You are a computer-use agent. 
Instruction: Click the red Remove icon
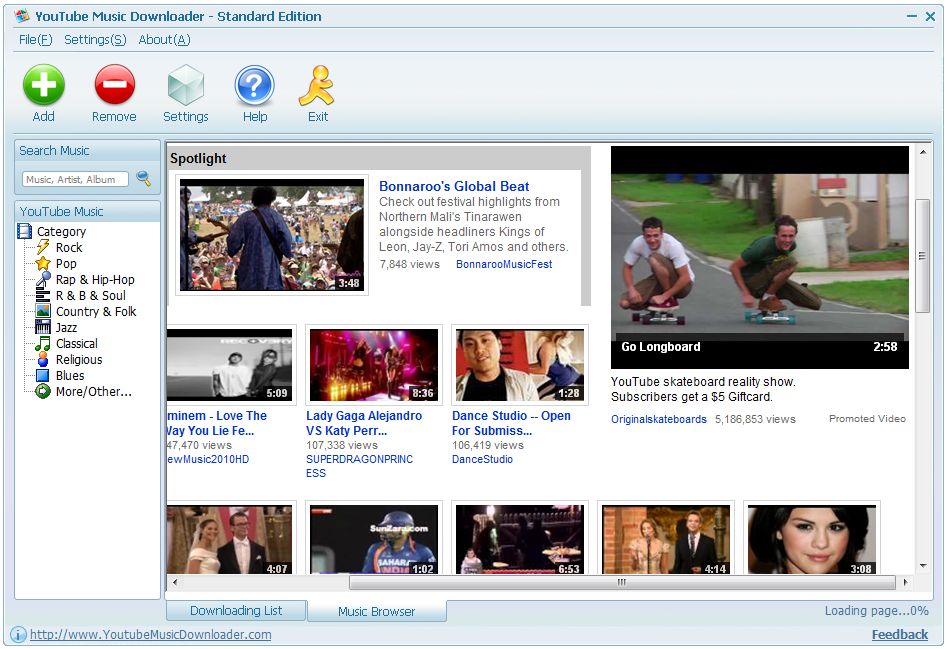(114, 85)
